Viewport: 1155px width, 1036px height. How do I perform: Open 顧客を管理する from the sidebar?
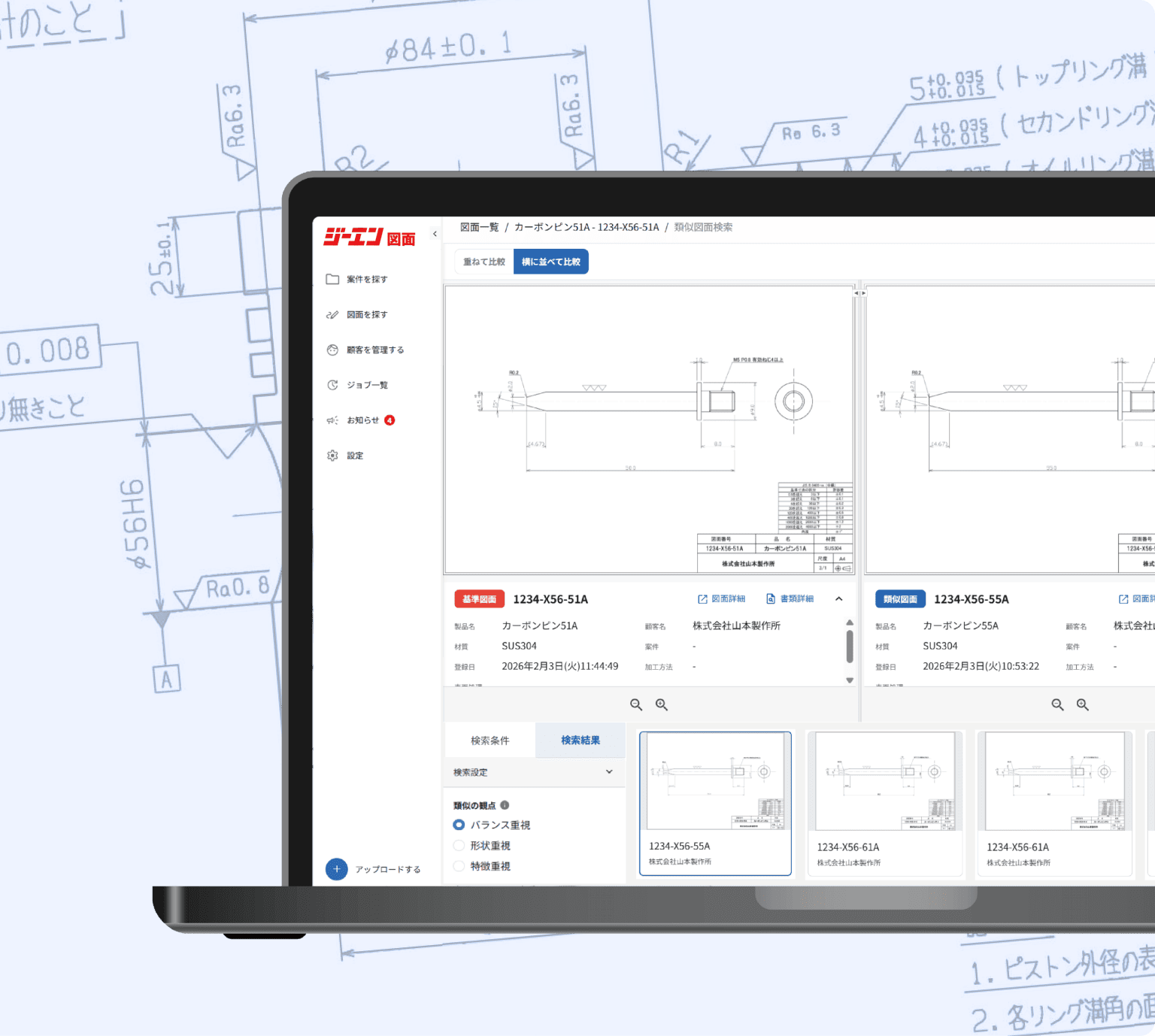pyautogui.click(x=332, y=350)
